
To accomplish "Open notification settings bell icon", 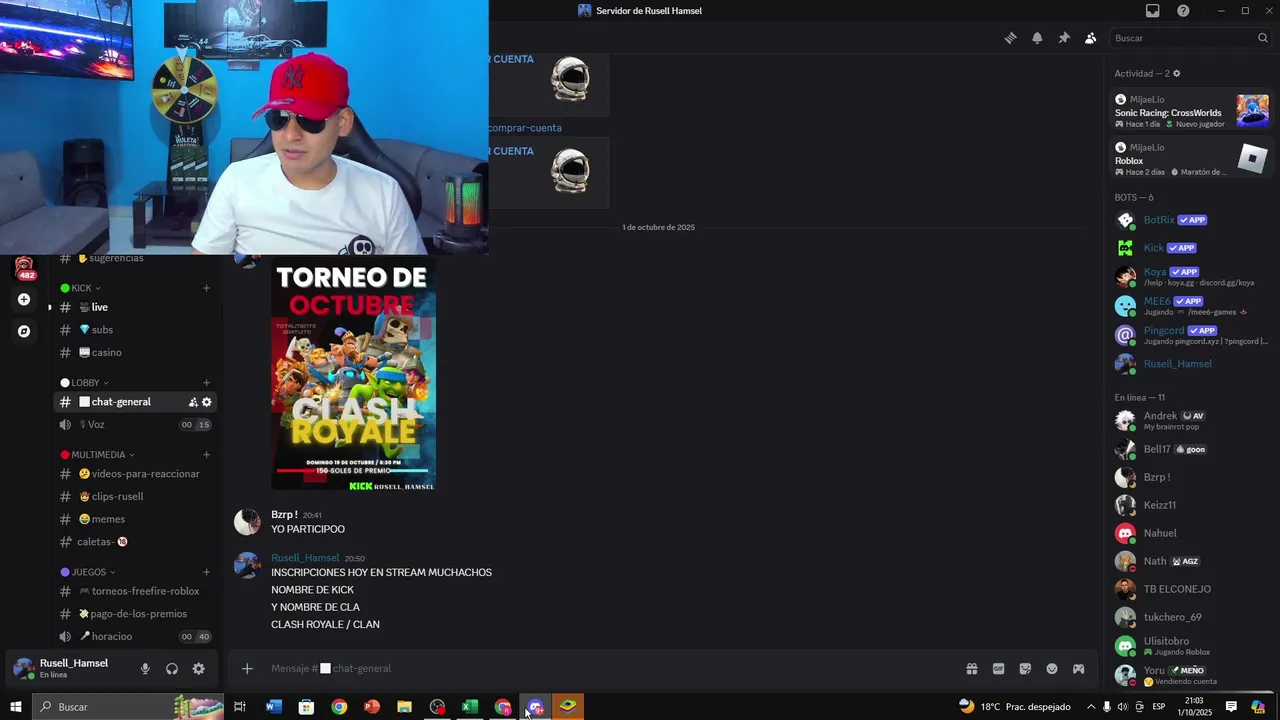I will pos(1037,38).
